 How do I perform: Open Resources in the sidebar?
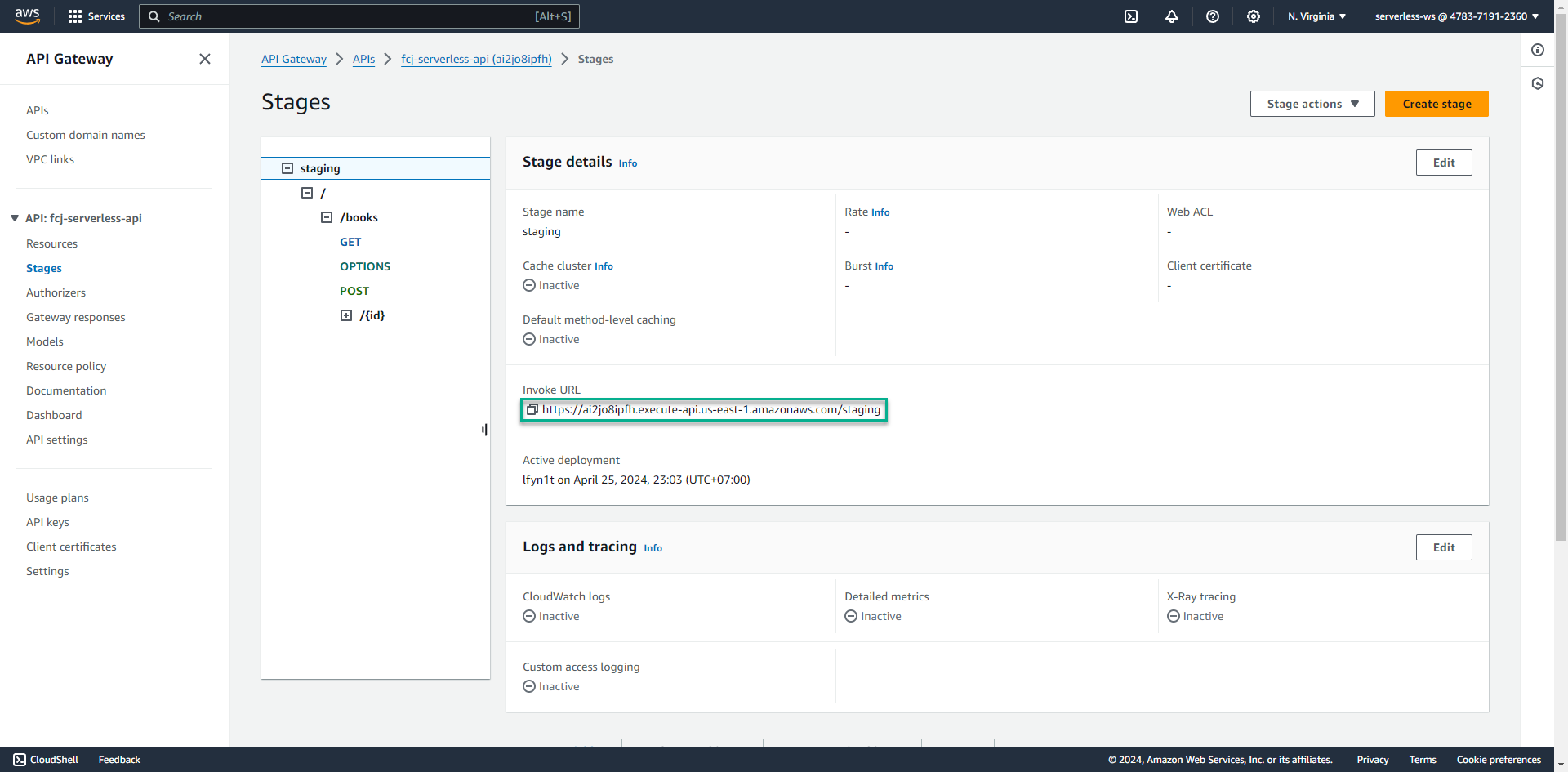[51, 243]
